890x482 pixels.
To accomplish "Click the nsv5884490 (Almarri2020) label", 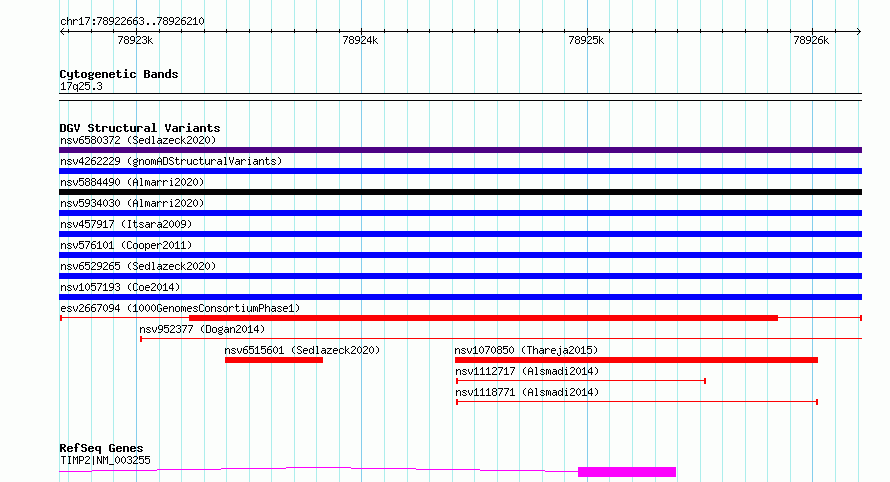I will tap(132, 182).
